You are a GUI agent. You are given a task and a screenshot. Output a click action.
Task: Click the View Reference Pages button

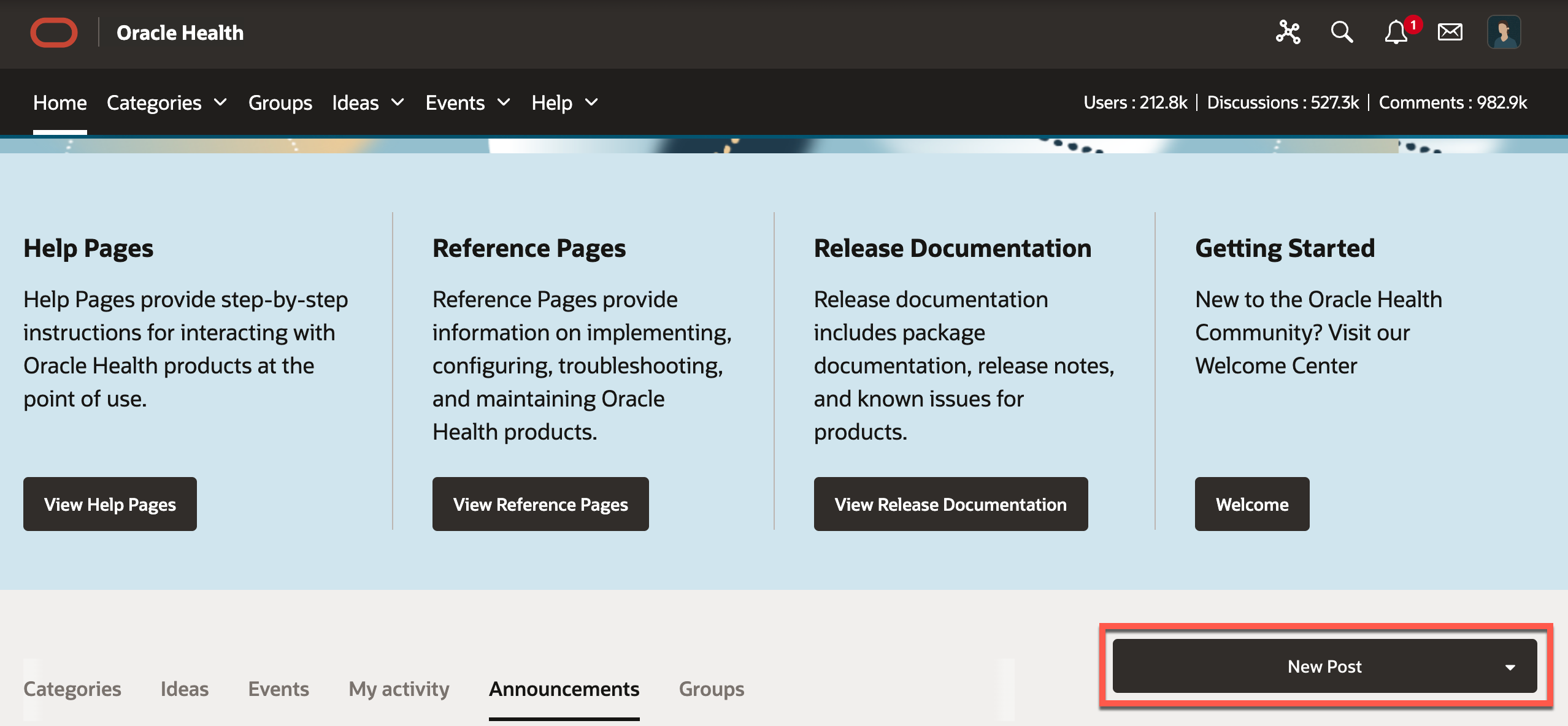540,504
